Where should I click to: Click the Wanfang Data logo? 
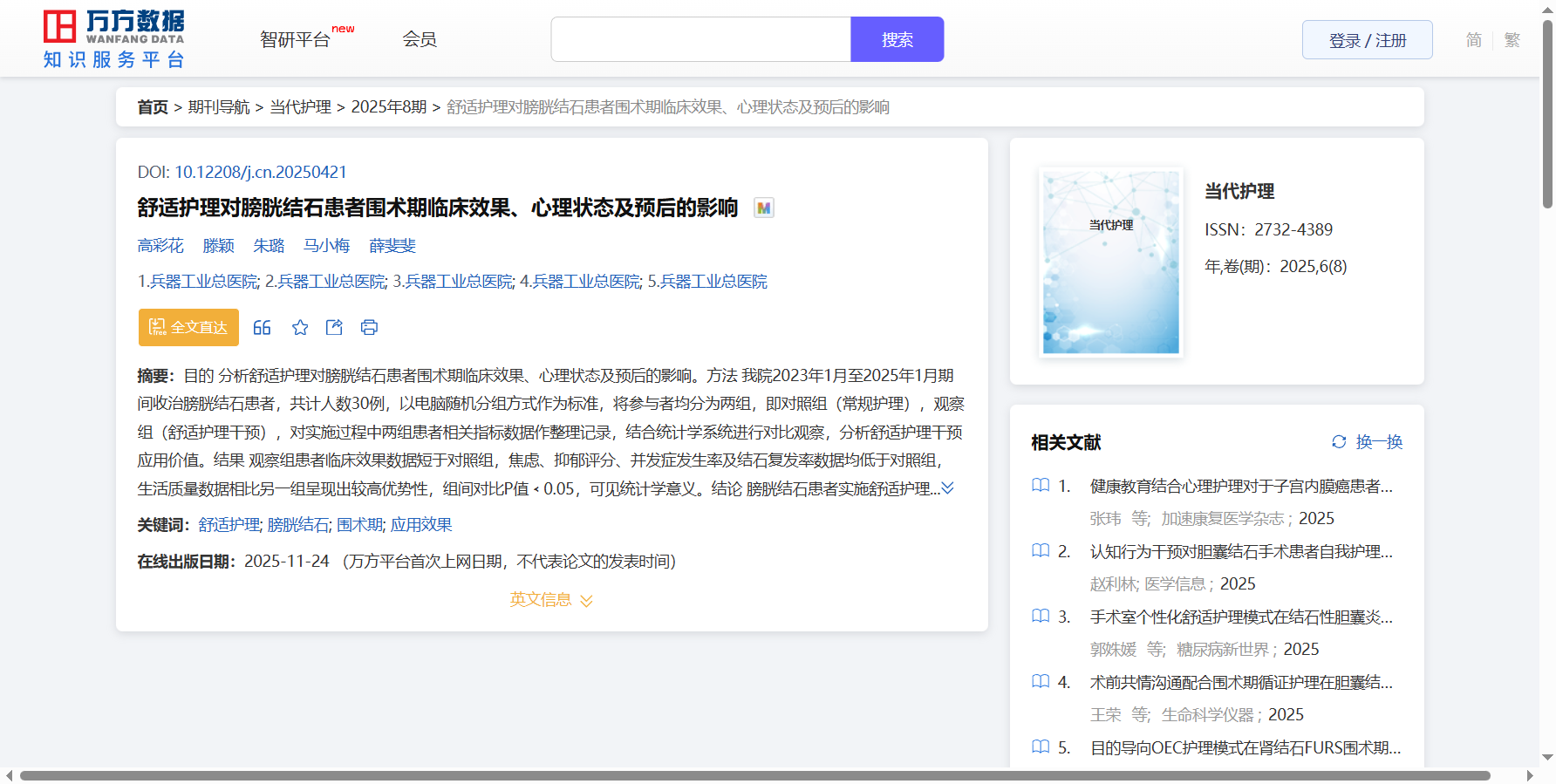point(114,39)
